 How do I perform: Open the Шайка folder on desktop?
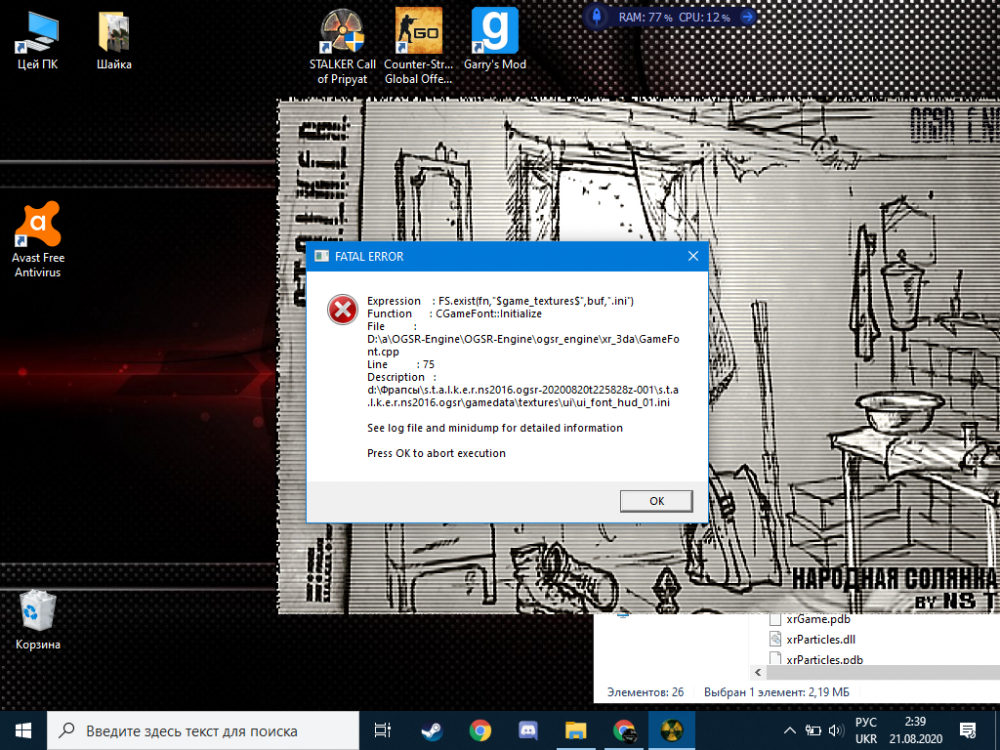pos(114,42)
